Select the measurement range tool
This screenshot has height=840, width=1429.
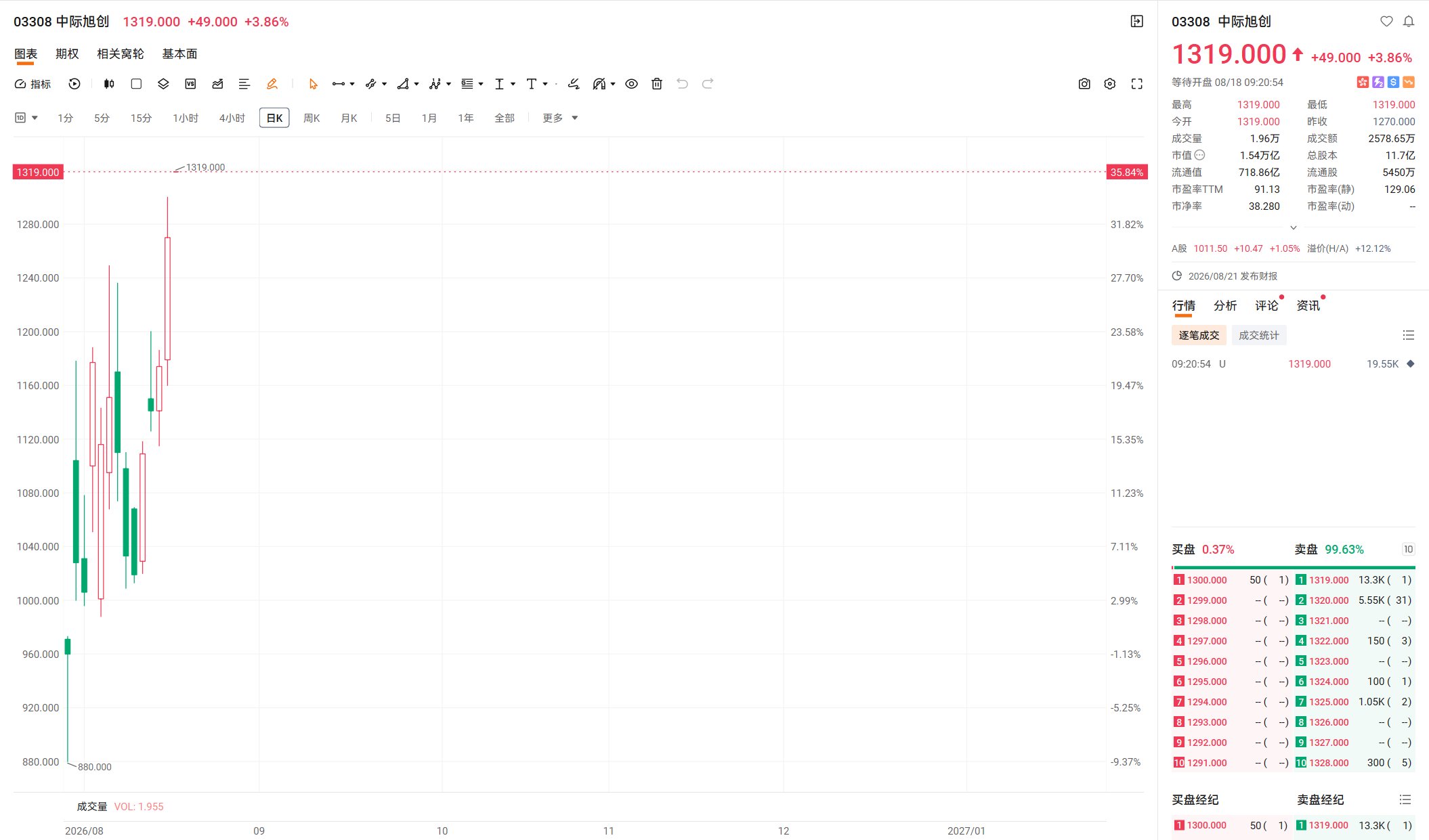[x=499, y=84]
